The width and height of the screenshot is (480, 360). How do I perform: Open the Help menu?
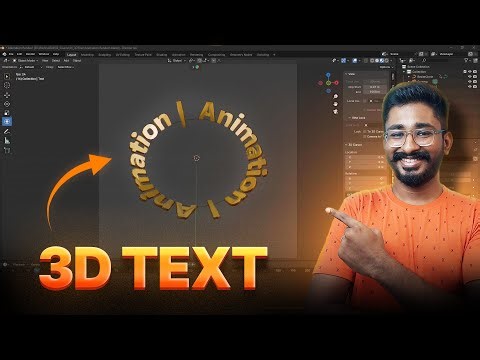tap(56, 54)
